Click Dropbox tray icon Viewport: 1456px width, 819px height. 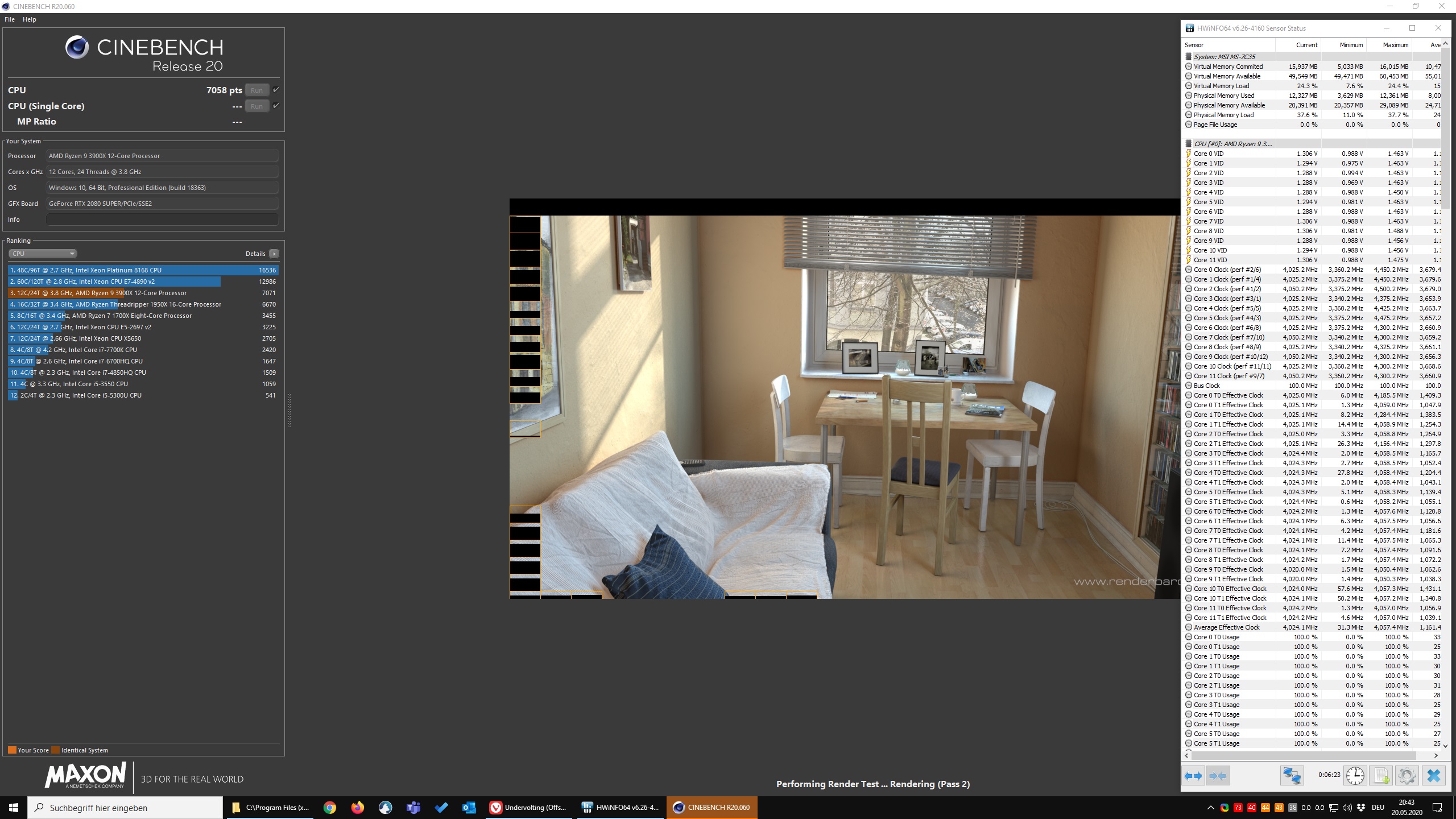click(1361, 808)
